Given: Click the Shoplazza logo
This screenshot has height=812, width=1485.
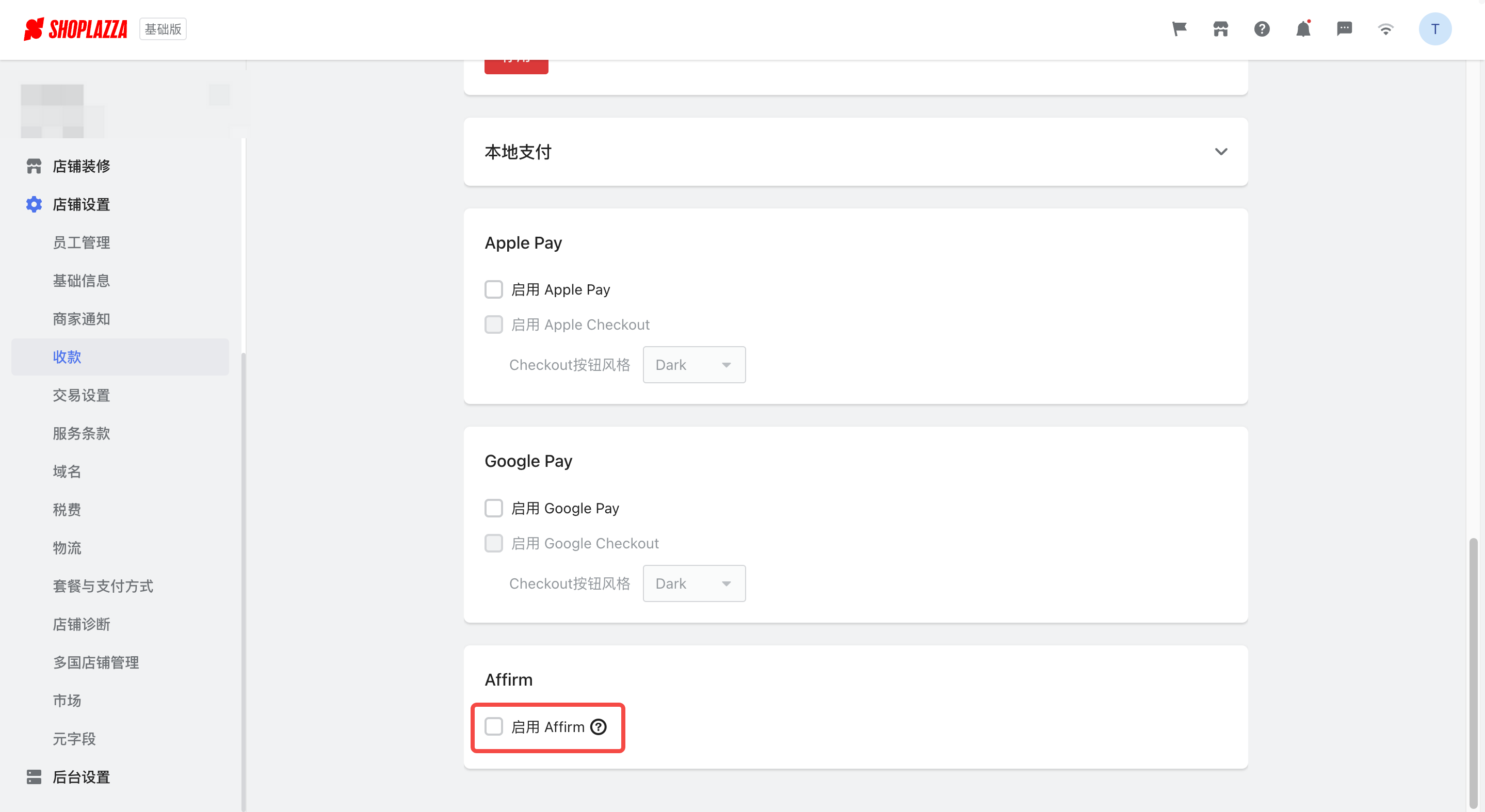Looking at the screenshot, I should (75, 29).
